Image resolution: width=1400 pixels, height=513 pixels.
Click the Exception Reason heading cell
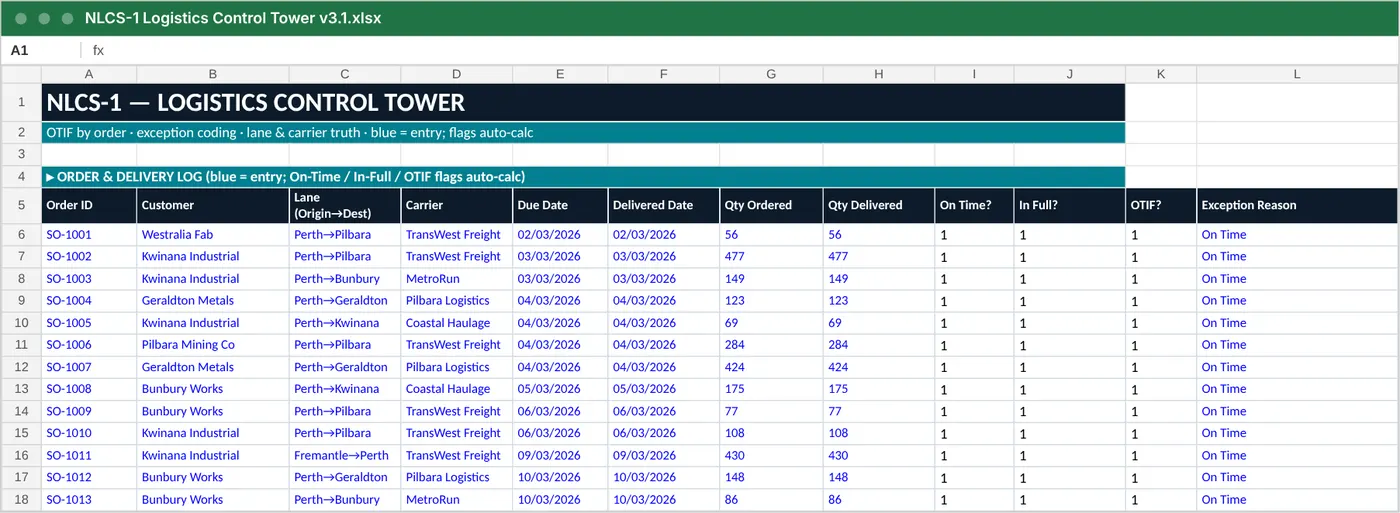tap(1297, 205)
